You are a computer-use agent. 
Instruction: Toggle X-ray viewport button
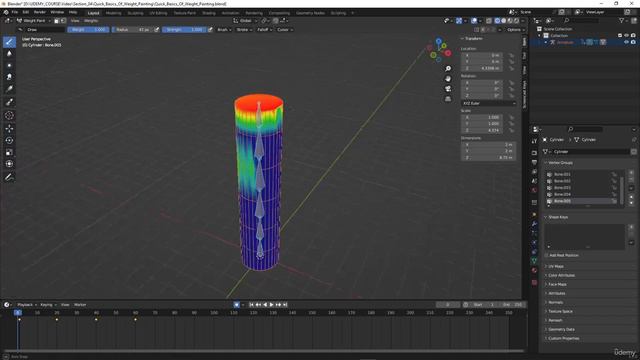tap(489, 20)
